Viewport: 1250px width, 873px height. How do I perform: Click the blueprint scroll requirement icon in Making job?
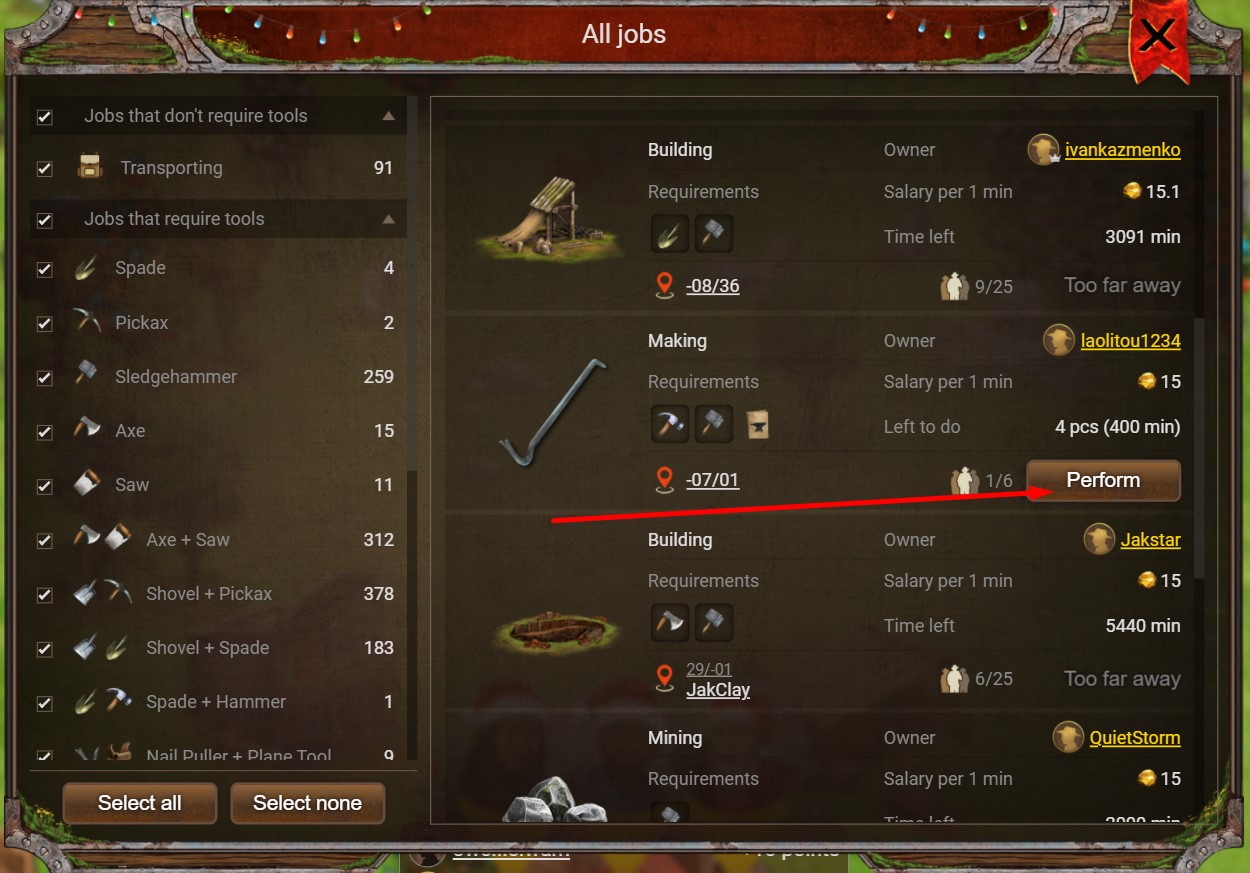point(758,424)
